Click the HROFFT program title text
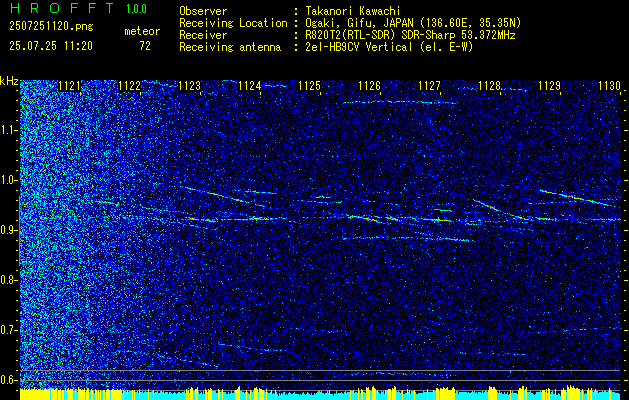The height and width of the screenshot is (400, 629). pyautogui.click(x=62, y=8)
